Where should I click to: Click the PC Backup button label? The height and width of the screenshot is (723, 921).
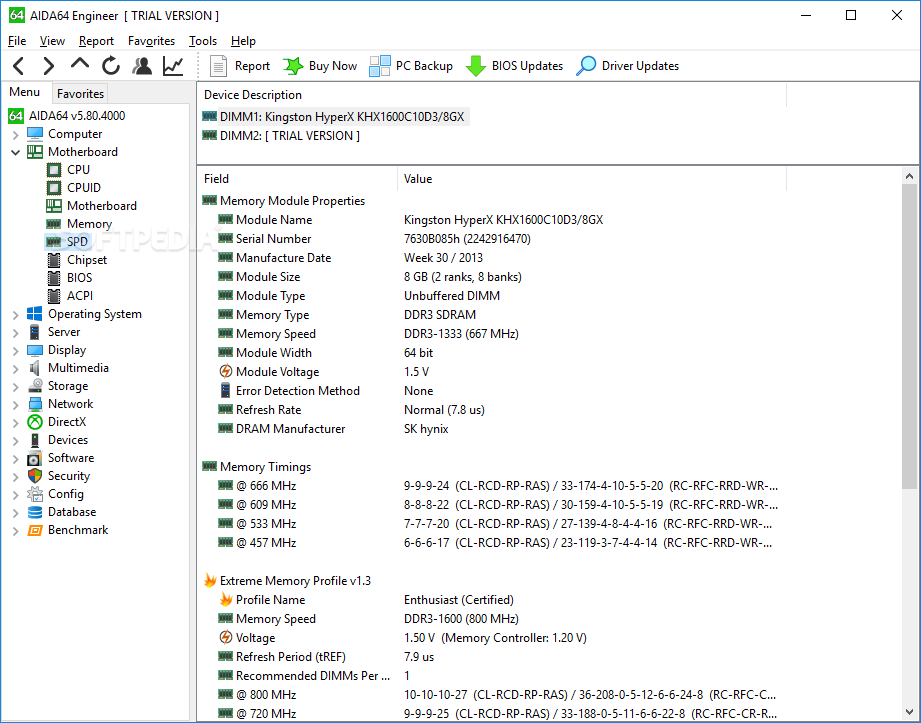point(424,66)
